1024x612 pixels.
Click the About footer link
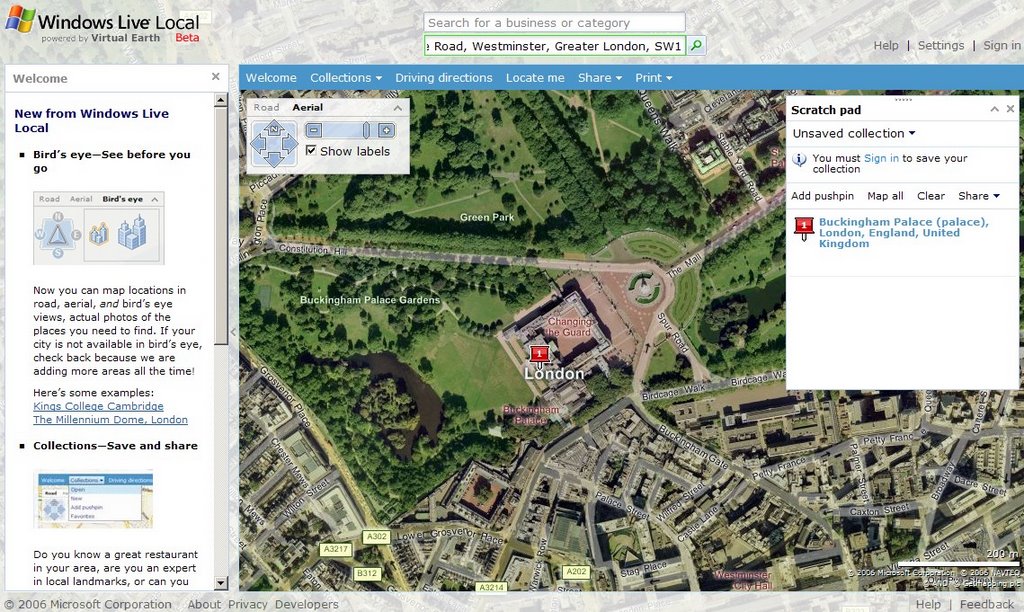[x=204, y=604]
